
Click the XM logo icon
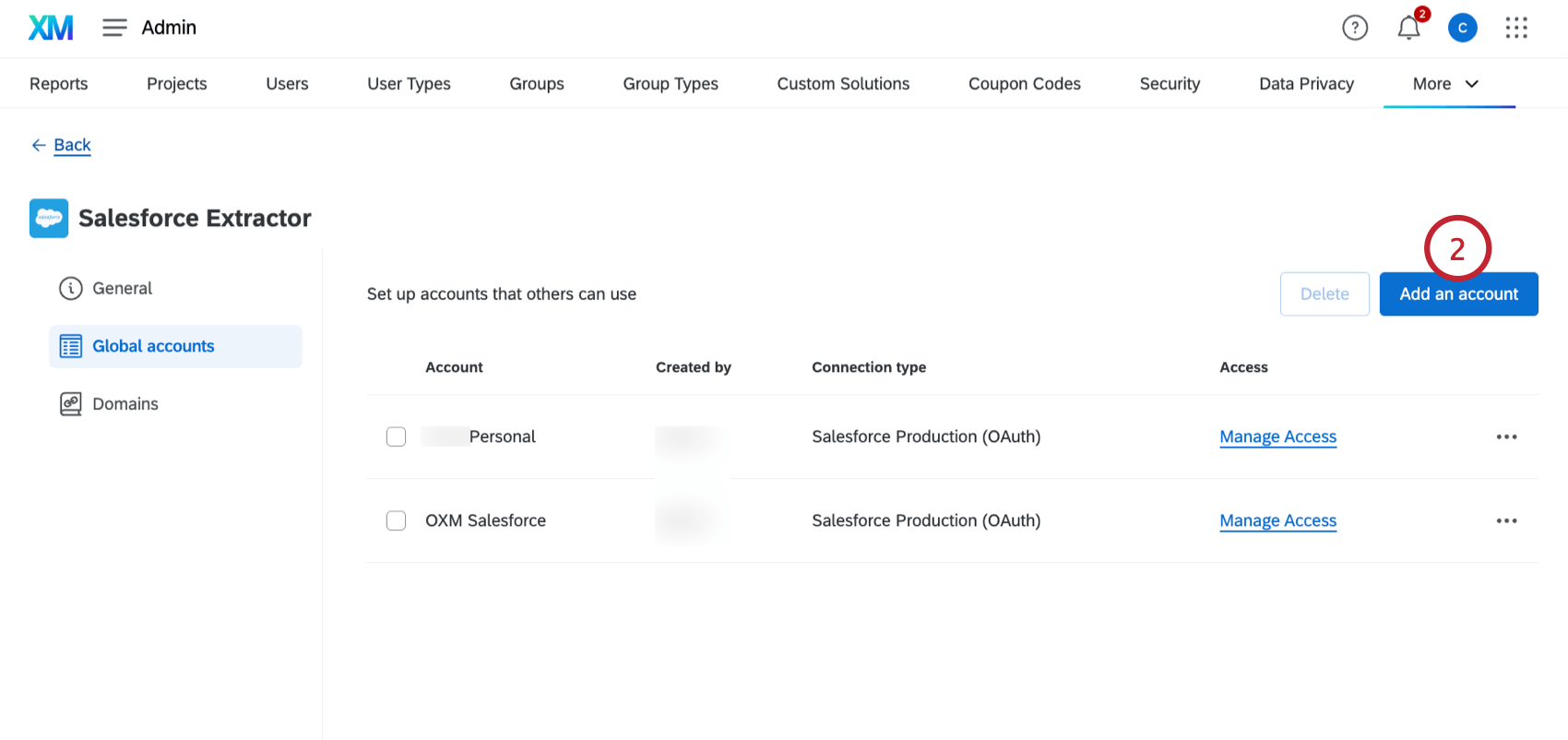point(51,28)
